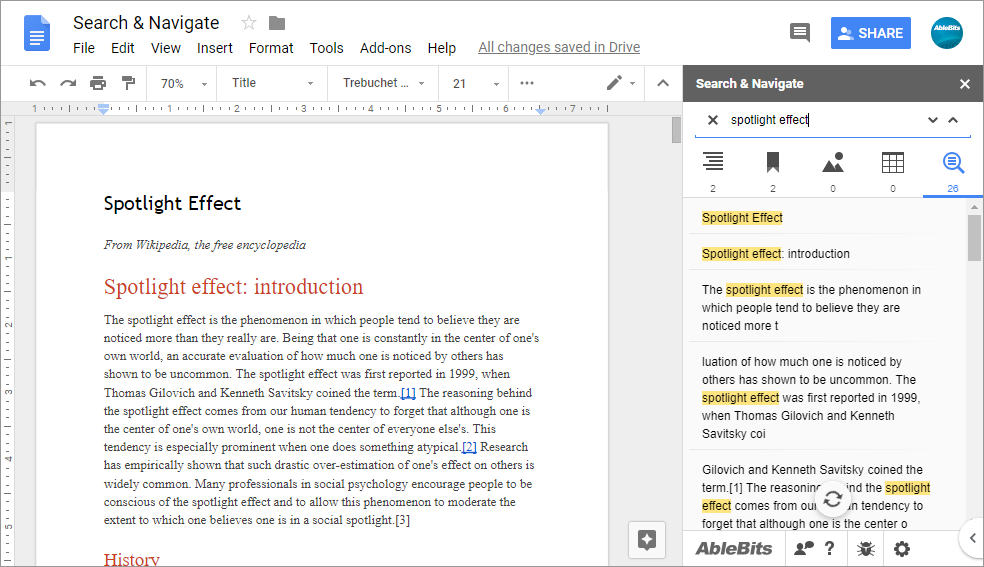The image size is (984, 567).
Task: Switch to the headings list tab
Action: click(713, 171)
